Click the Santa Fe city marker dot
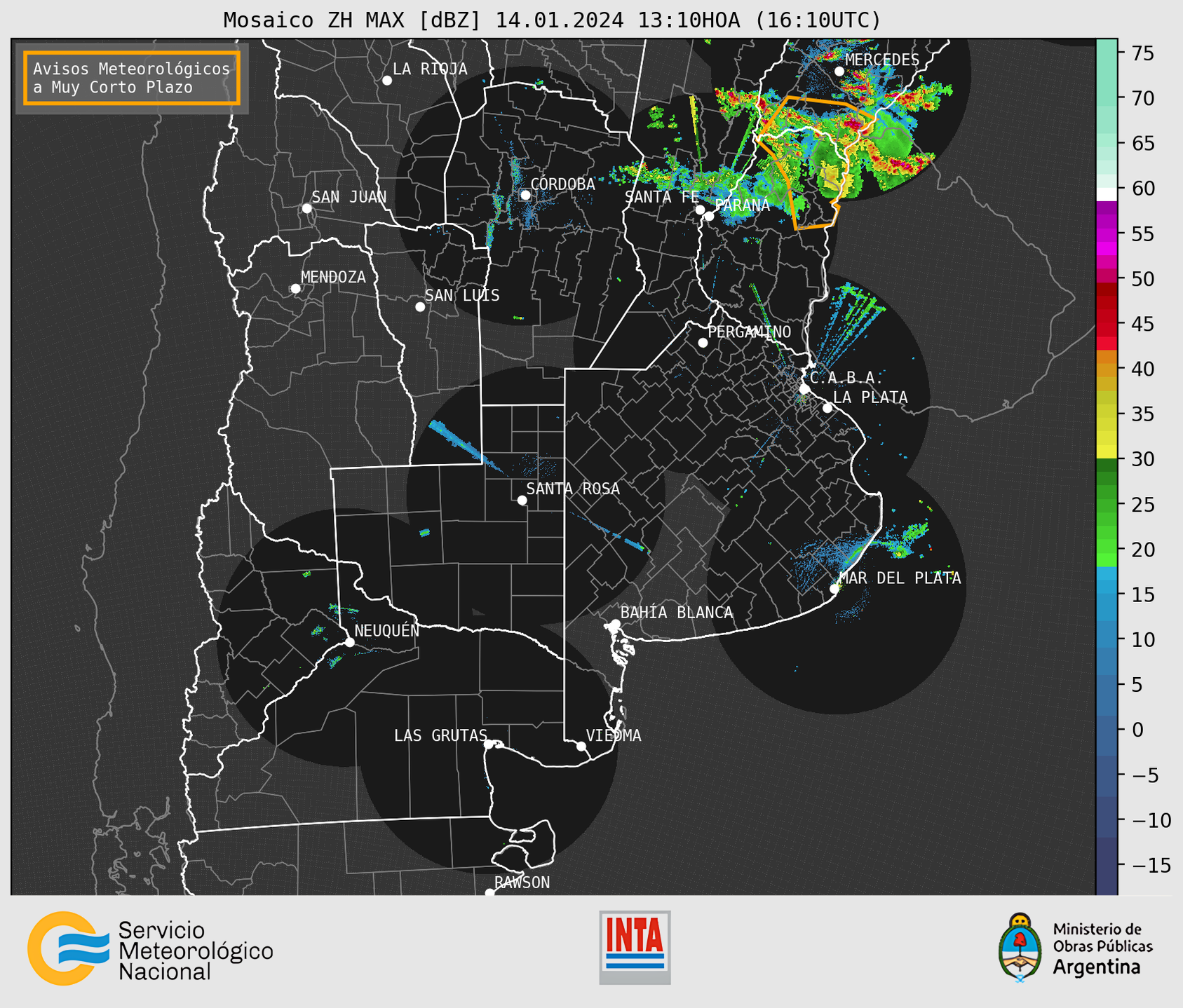The height and width of the screenshot is (1008, 1183). [700, 210]
